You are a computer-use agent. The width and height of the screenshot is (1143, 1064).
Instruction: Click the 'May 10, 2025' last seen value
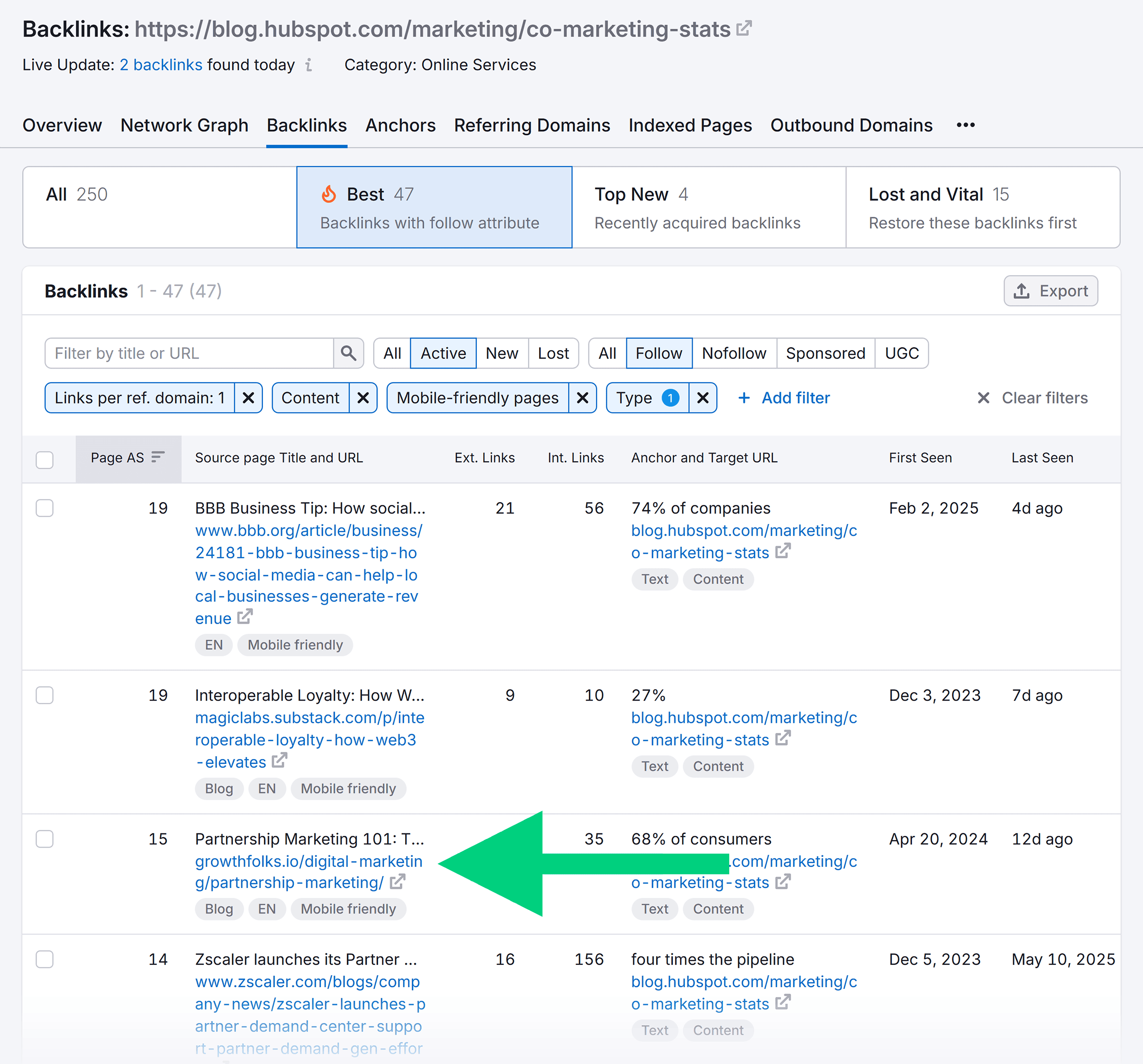pos(1063,959)
